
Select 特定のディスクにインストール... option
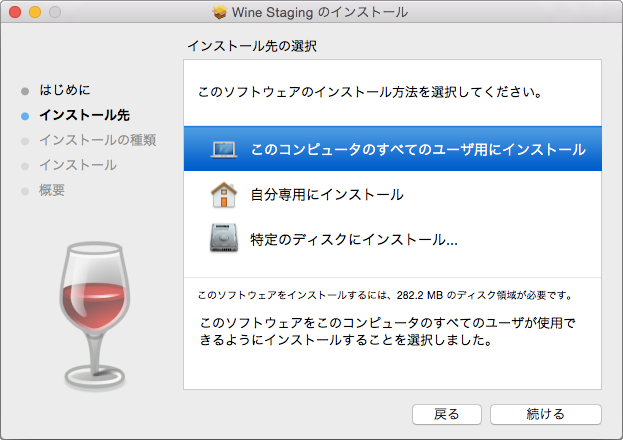point(393,239)
